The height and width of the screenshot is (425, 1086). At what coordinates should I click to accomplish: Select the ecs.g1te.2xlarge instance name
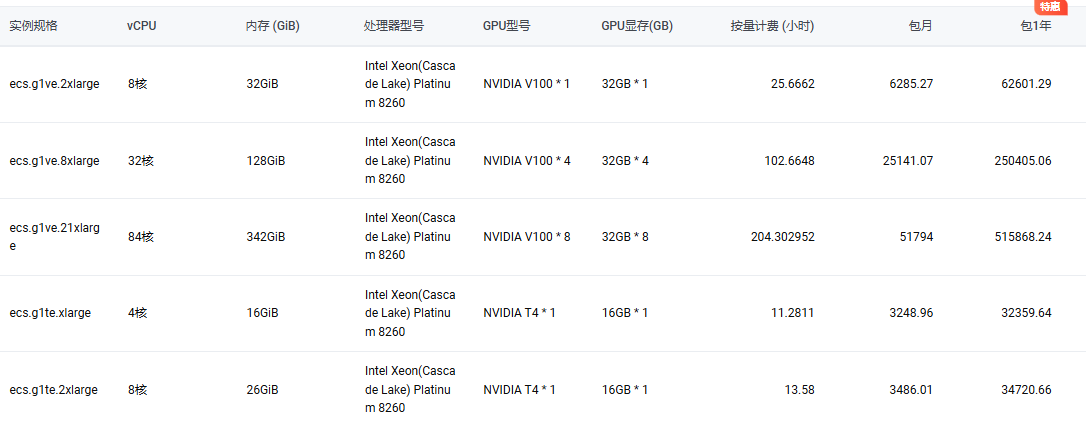[53, 390]
